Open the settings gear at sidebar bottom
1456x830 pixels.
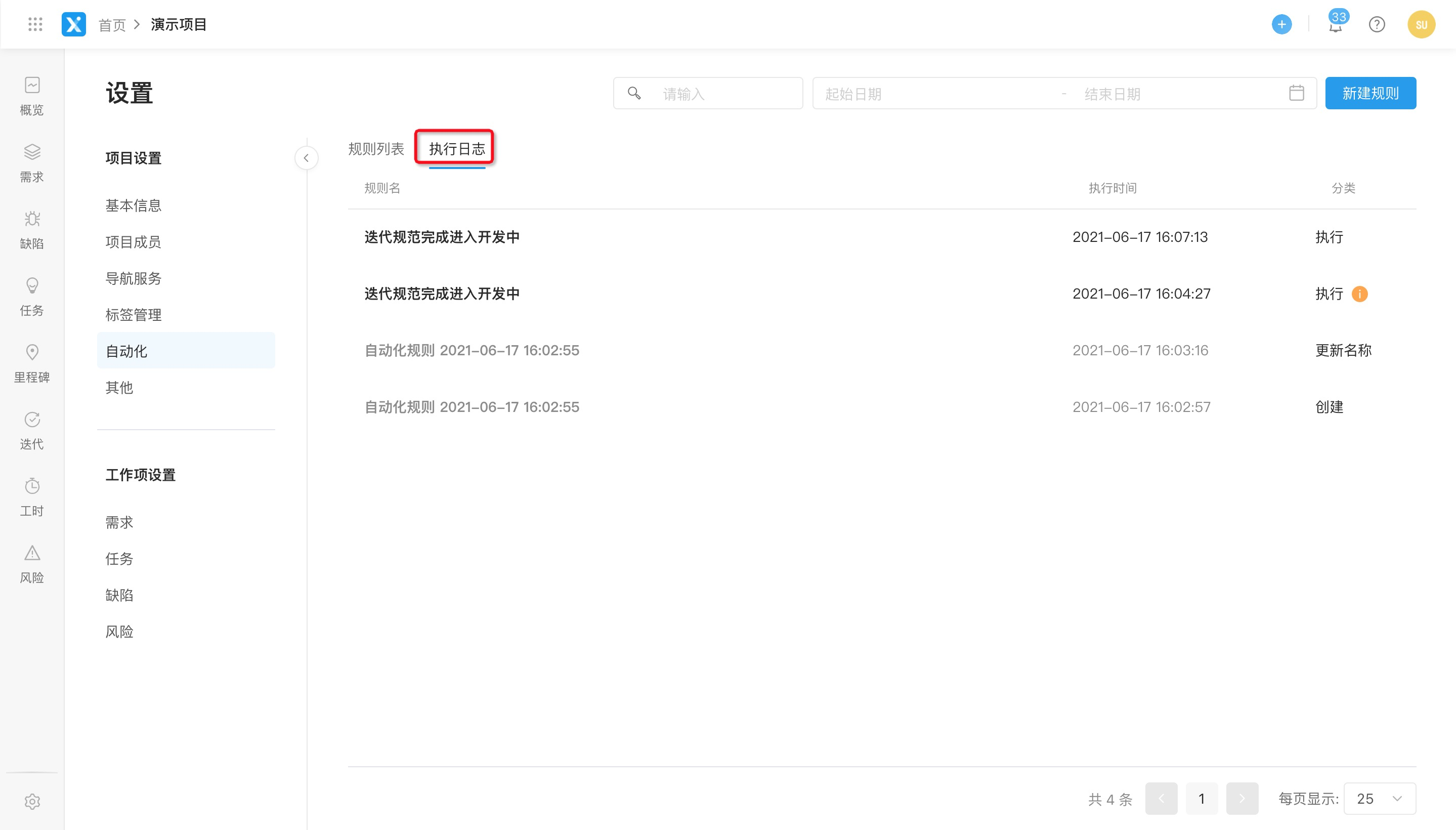(32, 802)
